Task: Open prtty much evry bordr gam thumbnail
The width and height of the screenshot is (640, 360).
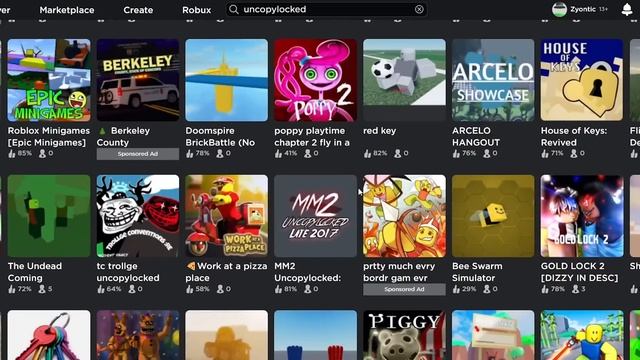Action: point(404,216)
